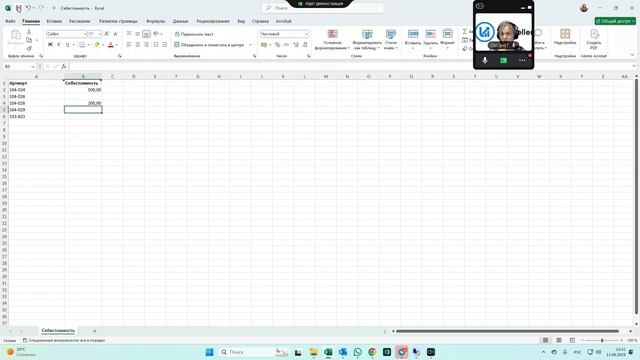Switch to Page Layout view icon

coord(559,340)
